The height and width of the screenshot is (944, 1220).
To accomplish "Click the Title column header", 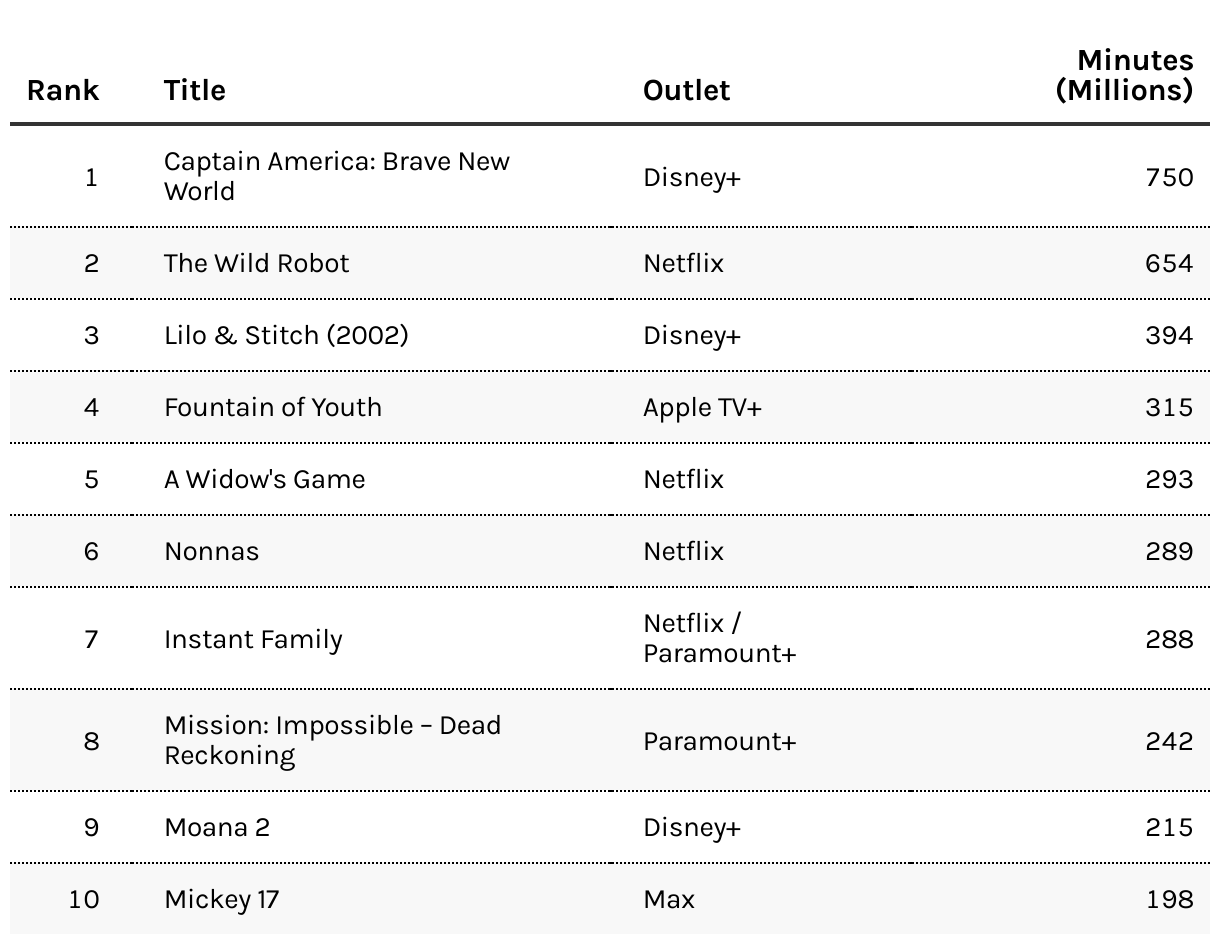I will point(195,90).
